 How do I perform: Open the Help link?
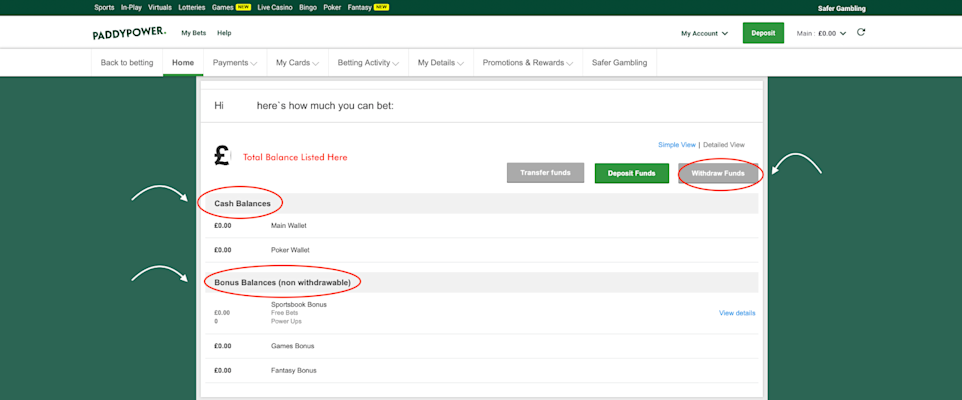point(224,33)
